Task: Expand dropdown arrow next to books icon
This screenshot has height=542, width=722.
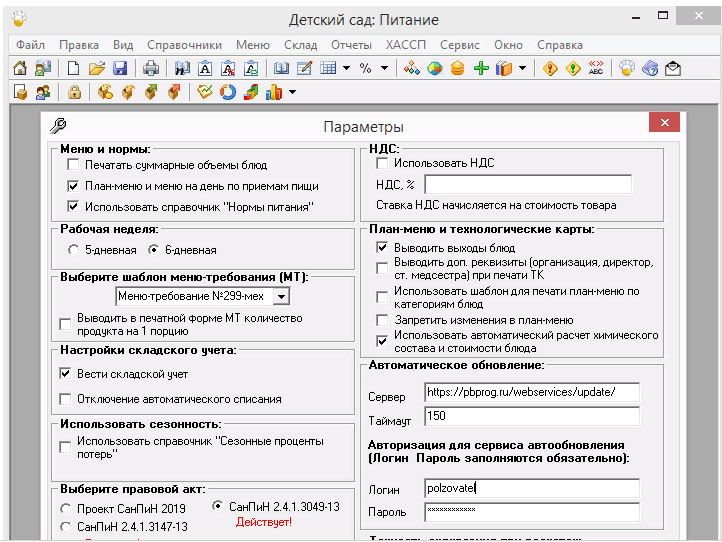Action: [x=522, y=69]
